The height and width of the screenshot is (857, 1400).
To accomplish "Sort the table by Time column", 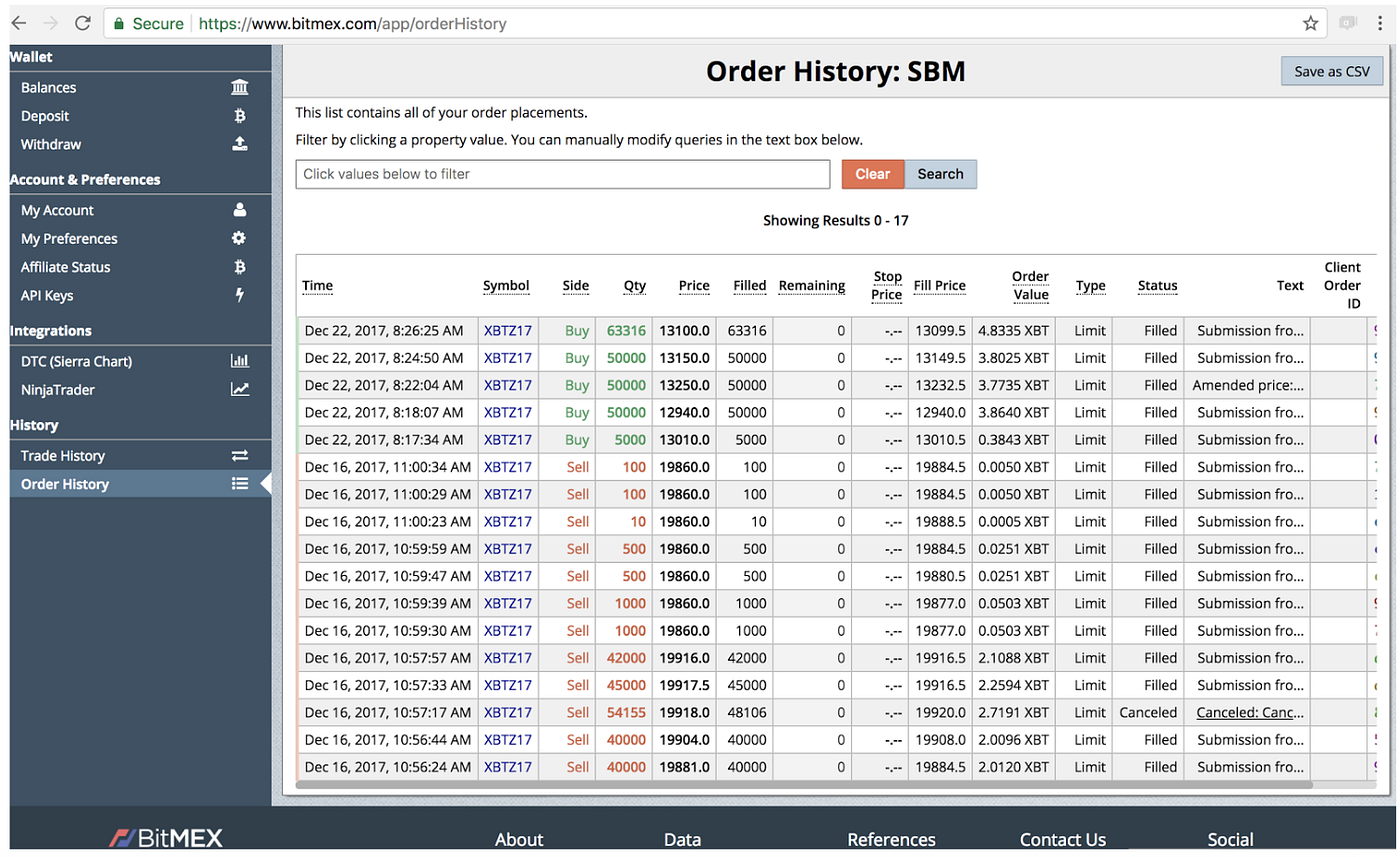I will click(318, 286).
